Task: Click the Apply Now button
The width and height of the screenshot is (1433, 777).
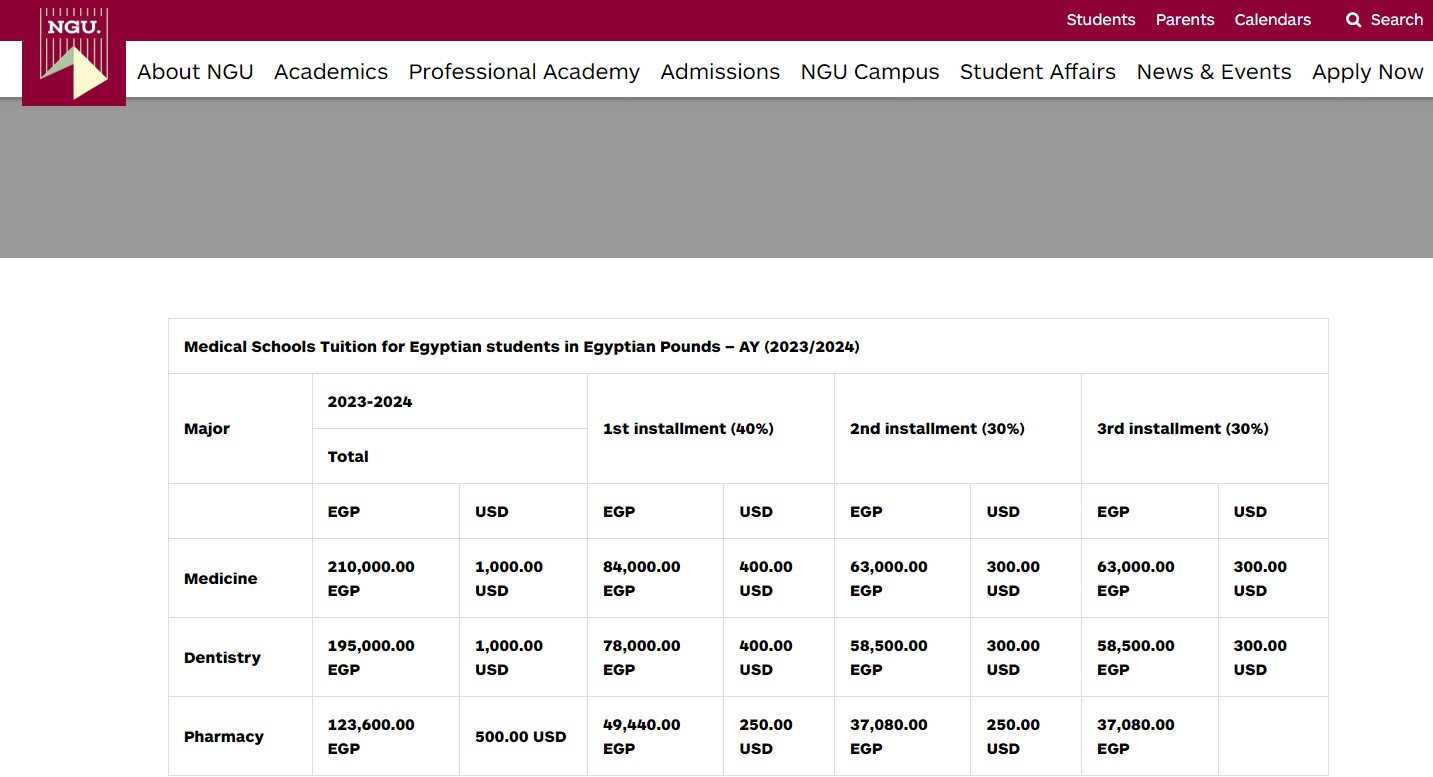Action: 1367,72
